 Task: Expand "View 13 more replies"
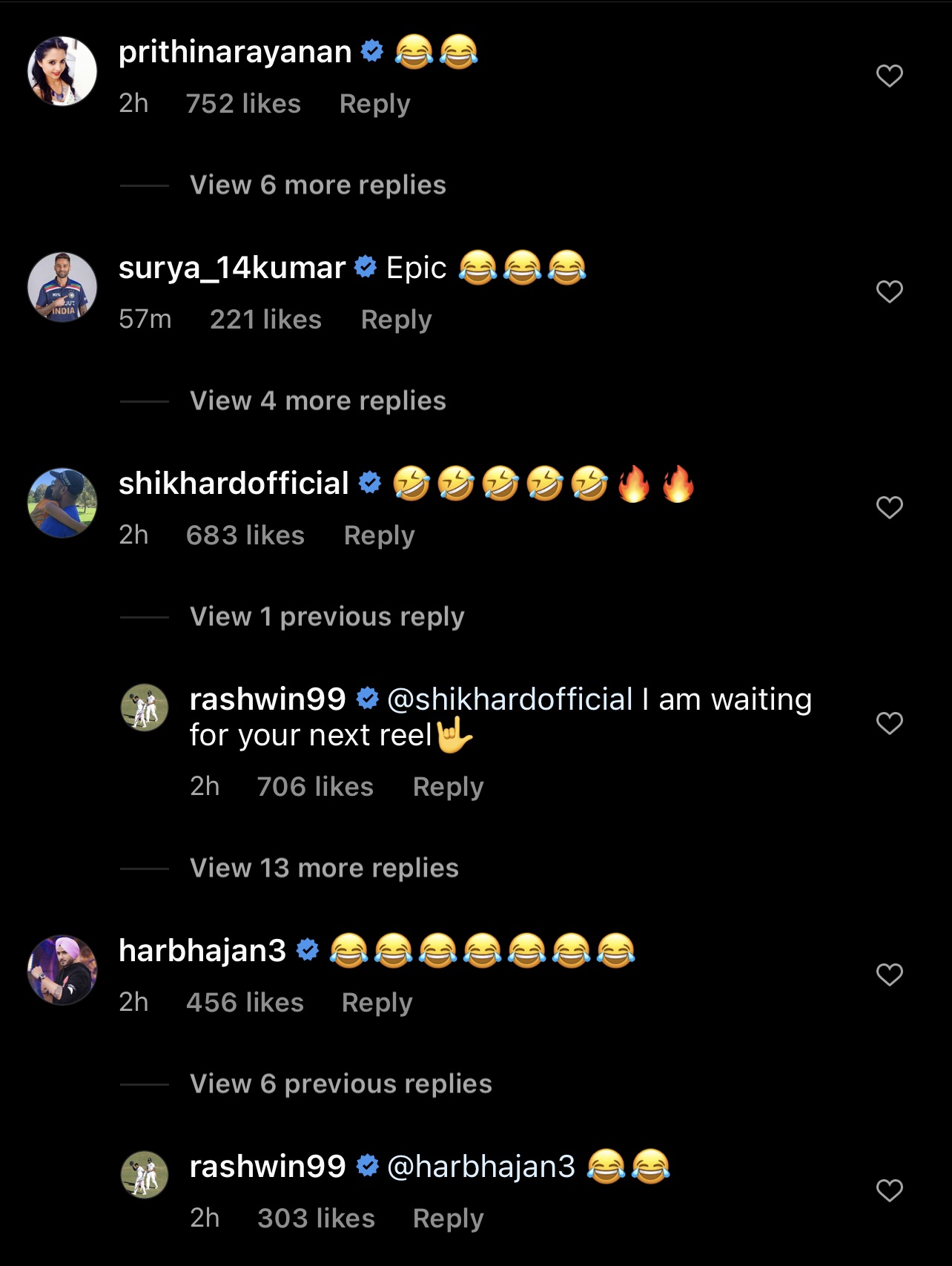pos(324,868)
